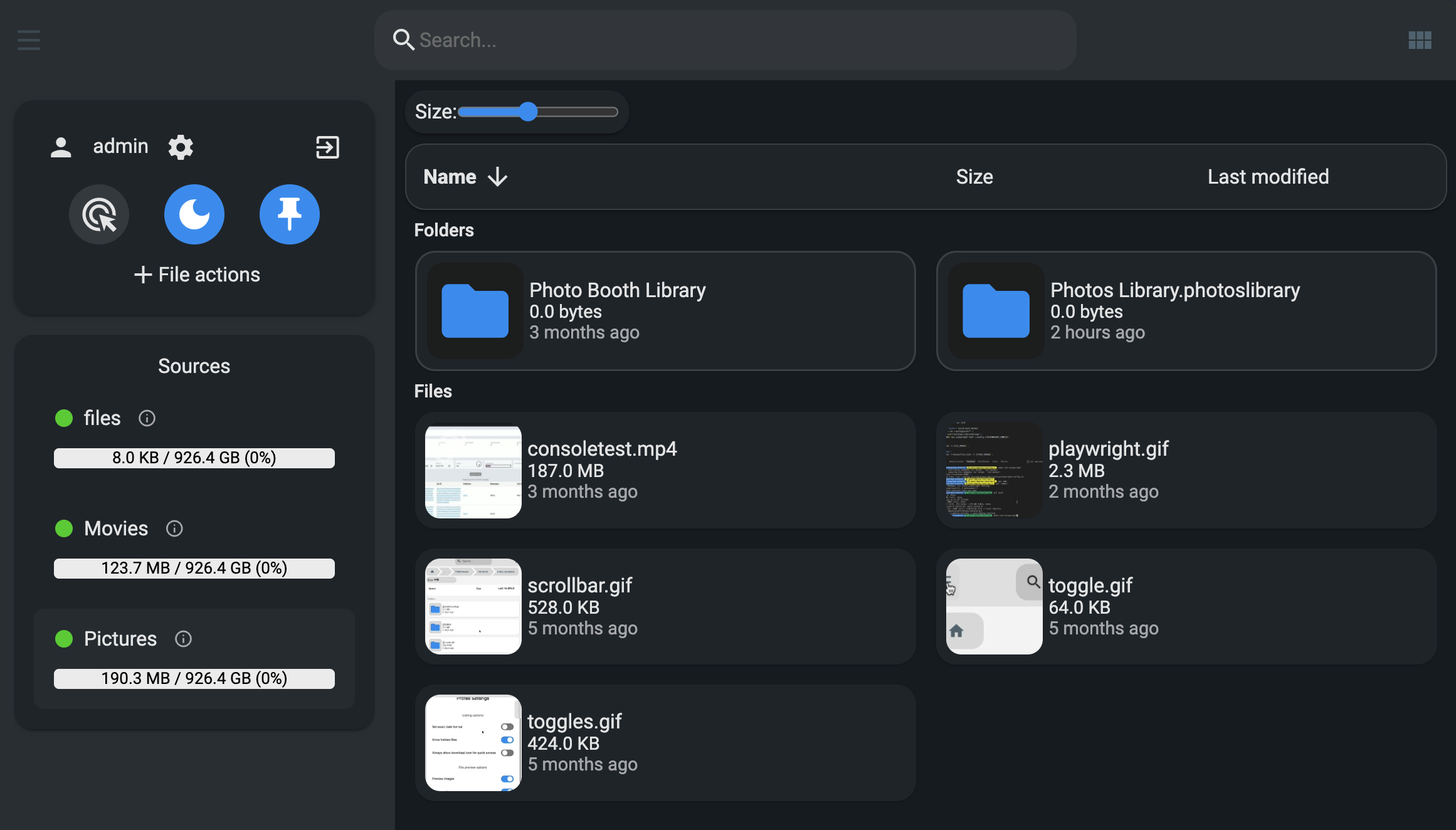
Task: Open the navigation hamburger menu
Action: (x=28, y=39)
